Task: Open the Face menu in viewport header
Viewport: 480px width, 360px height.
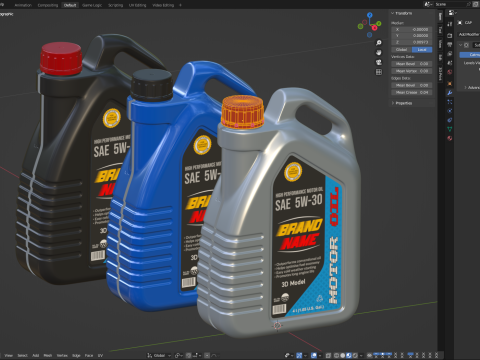Action: coord(89,355)
